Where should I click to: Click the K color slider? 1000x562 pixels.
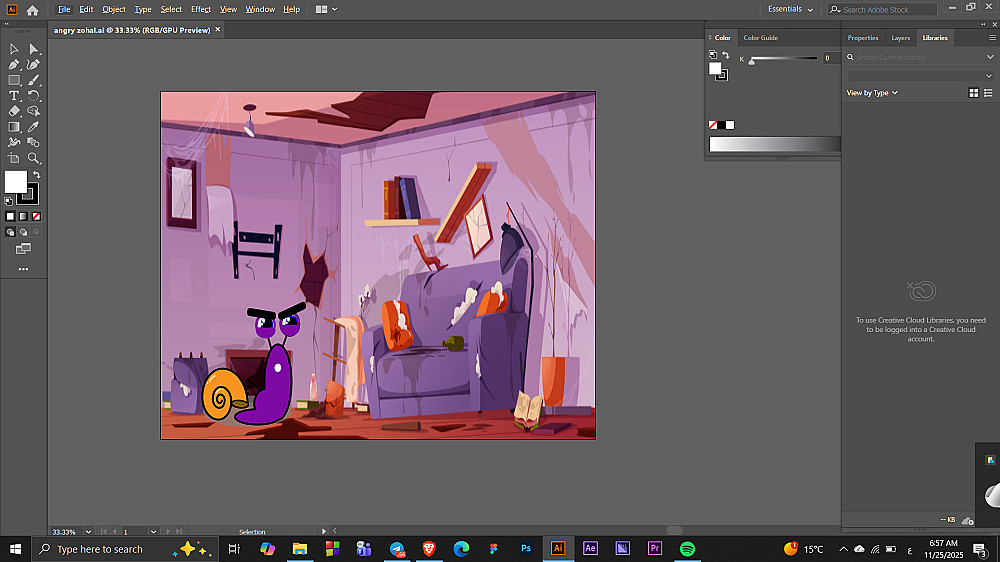tap(785, 60)
